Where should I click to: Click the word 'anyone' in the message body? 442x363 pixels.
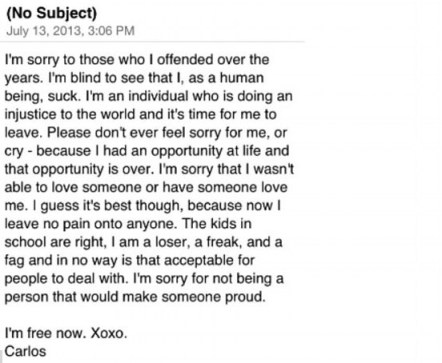pos(152,224)
